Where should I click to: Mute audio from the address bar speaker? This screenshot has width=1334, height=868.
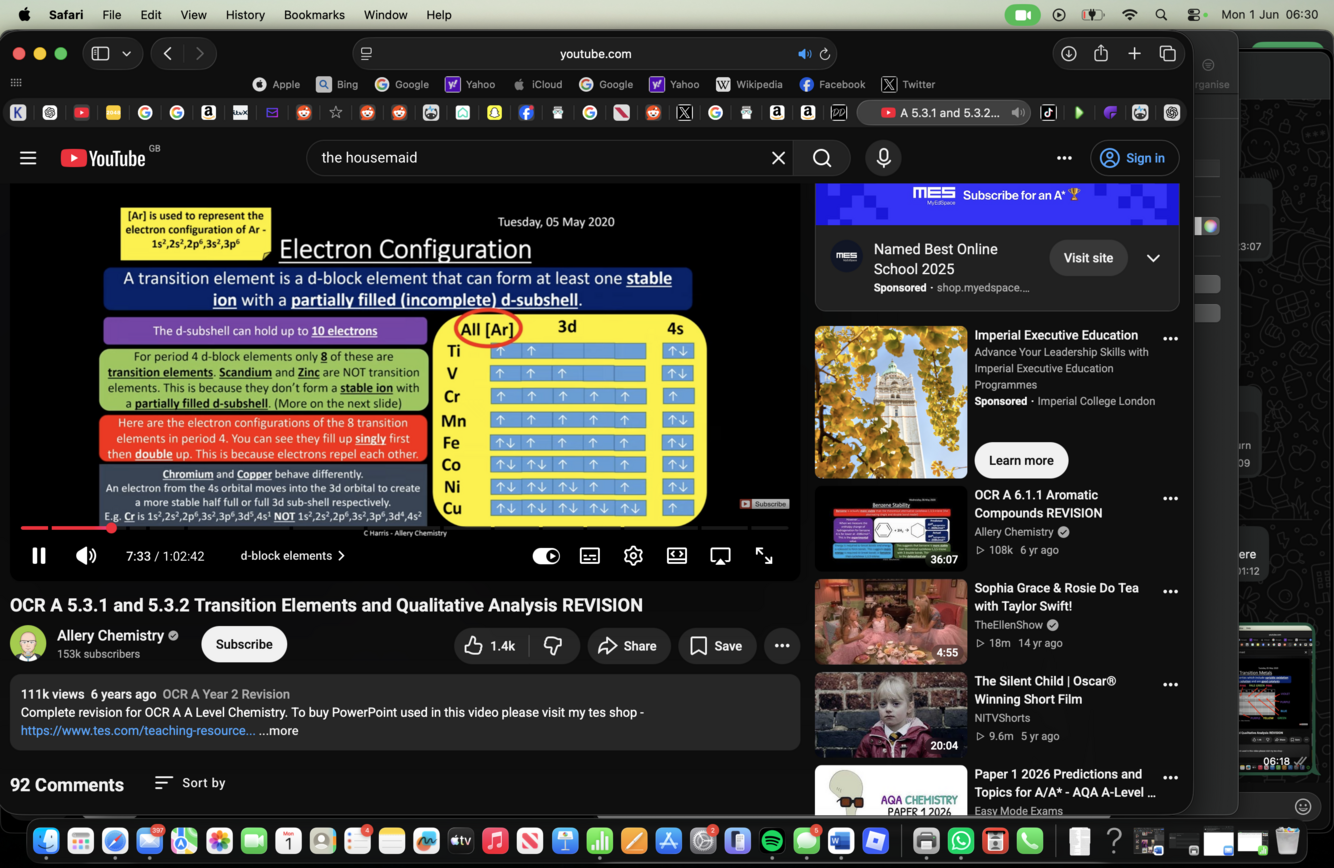point(805,54)
